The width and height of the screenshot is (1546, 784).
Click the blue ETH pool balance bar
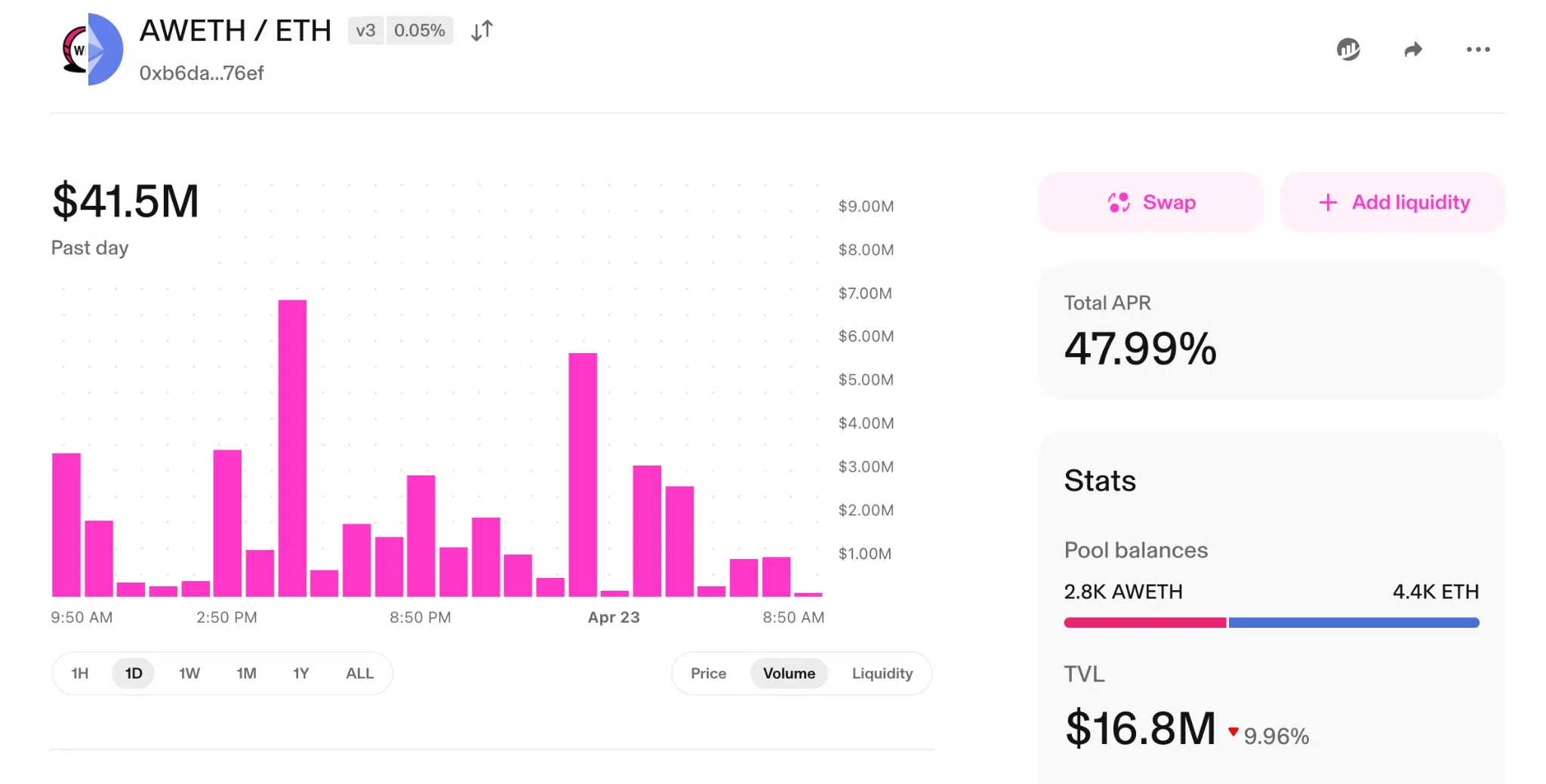[1353, 623]
